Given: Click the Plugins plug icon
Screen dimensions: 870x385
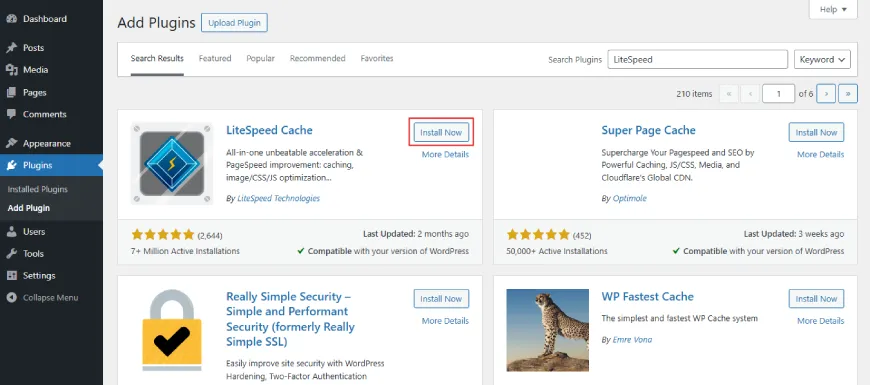Looking at the screenshot, I should (11, 165).
